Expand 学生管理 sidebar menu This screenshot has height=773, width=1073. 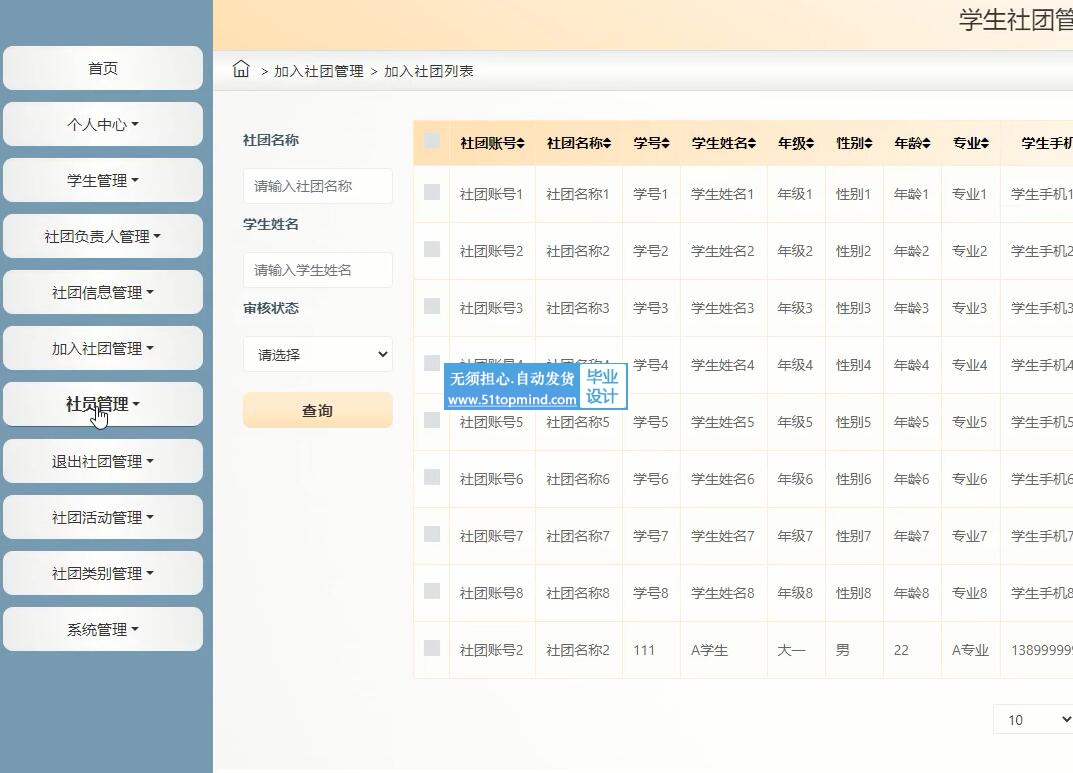103,181
